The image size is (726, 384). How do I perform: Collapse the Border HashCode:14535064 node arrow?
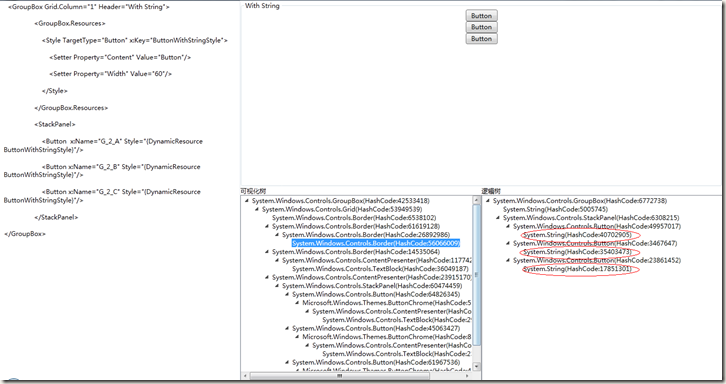[267, 252]
